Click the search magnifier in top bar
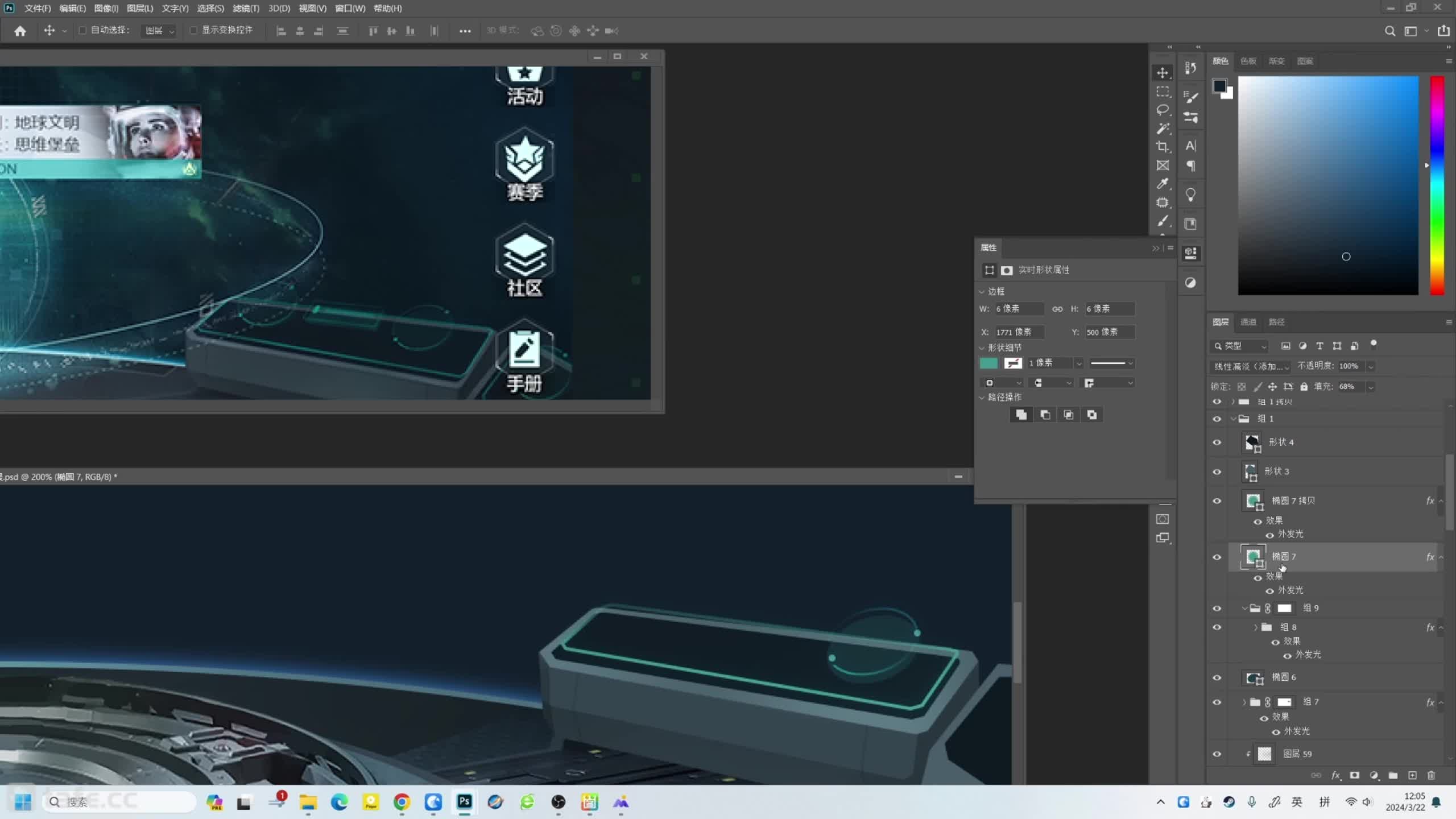1456x819 pixels. click(1389, 31)
